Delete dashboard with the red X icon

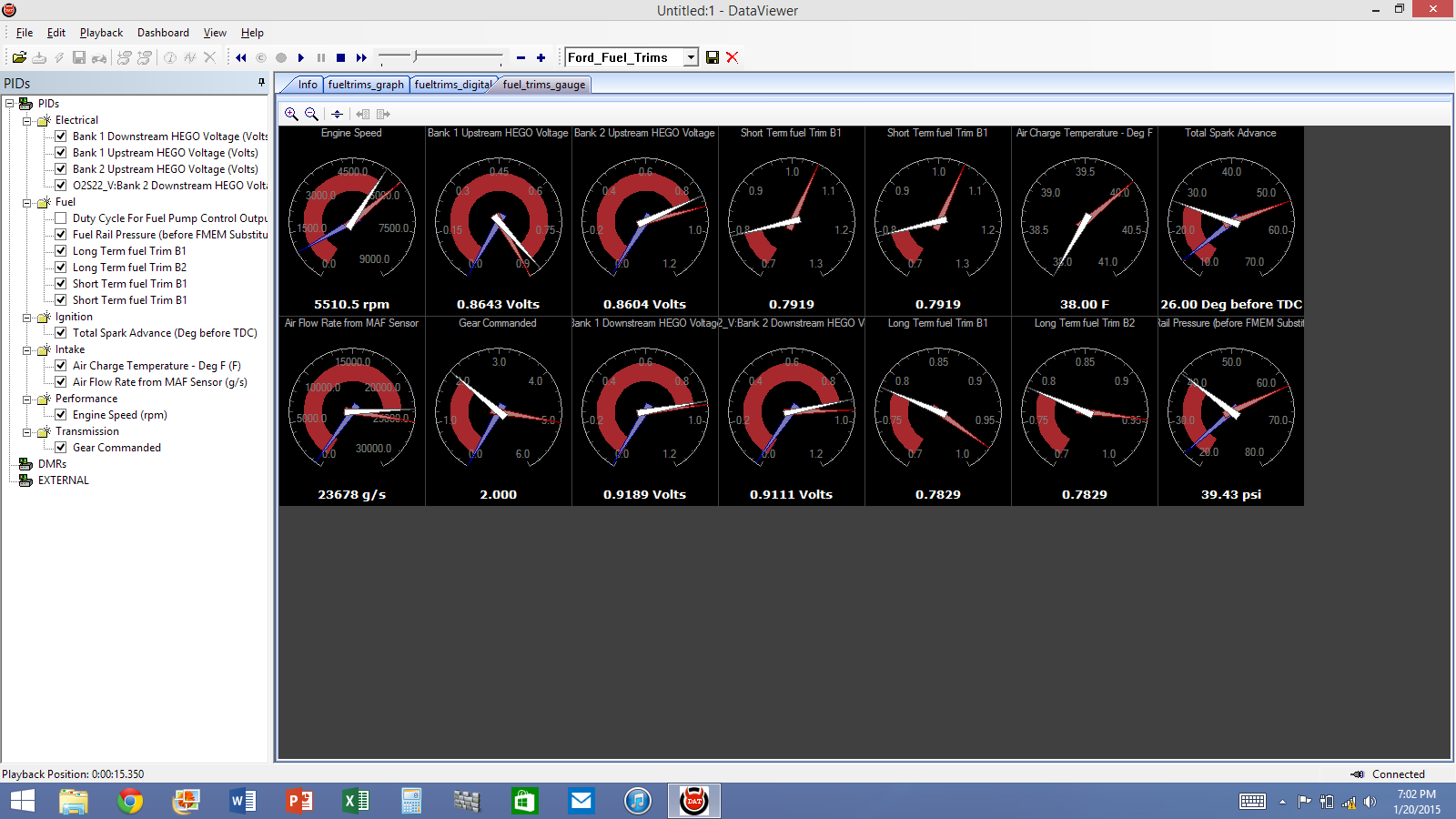pyautogui.click(x=733, y=57)
